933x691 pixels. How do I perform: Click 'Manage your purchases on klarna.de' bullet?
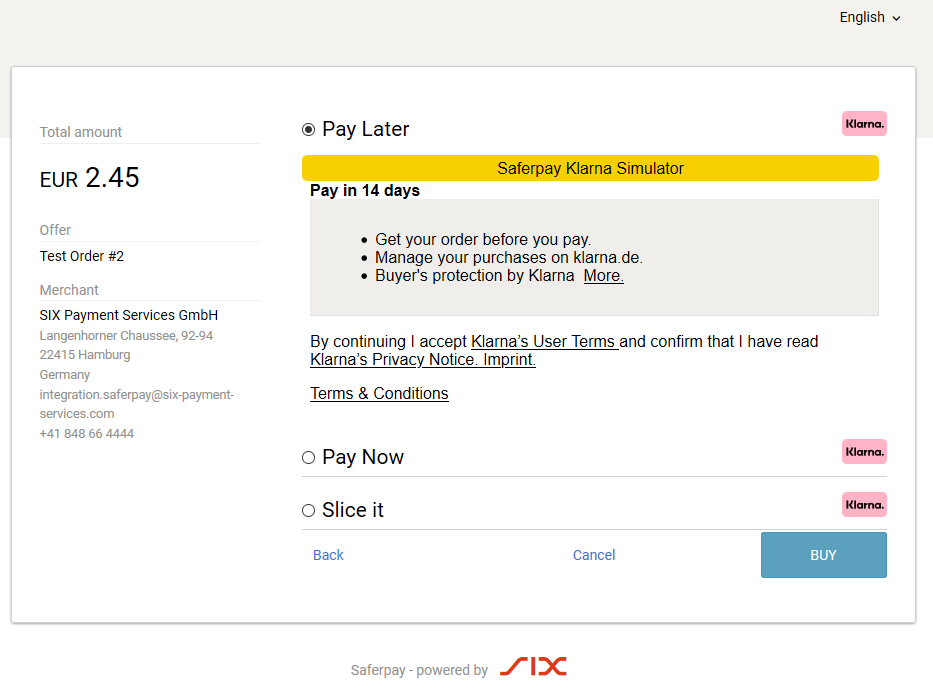pyautogui.click(x=509, y=257)
